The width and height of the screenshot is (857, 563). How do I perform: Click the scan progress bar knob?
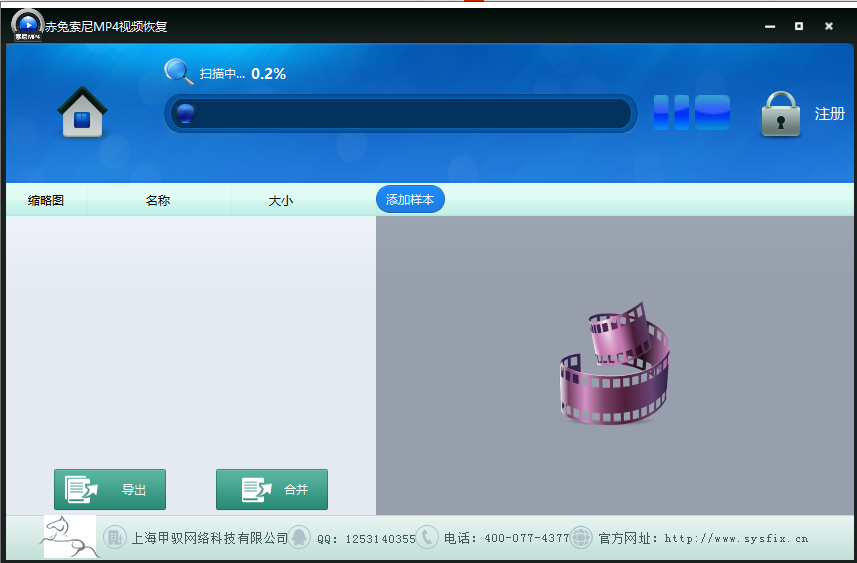(x=186, y=113)
